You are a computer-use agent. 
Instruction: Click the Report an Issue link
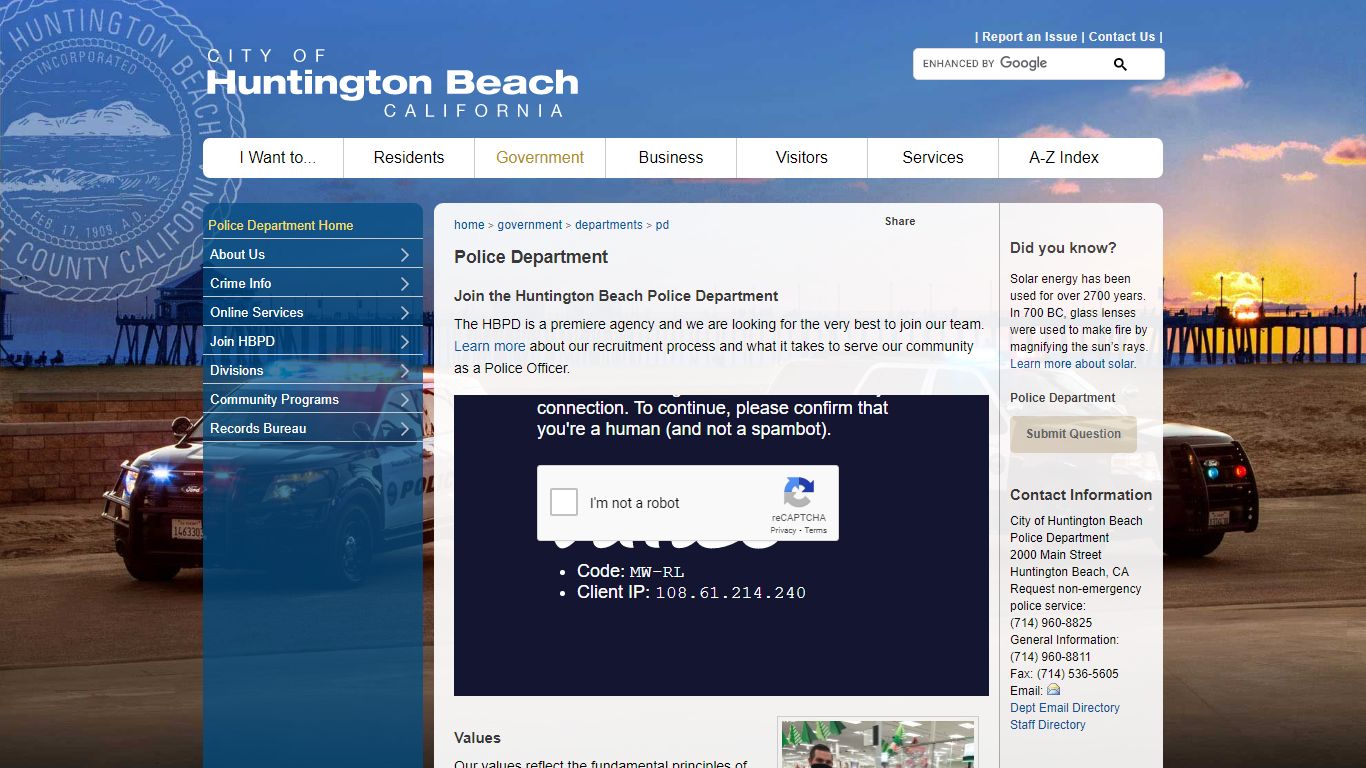point(1030,36)
